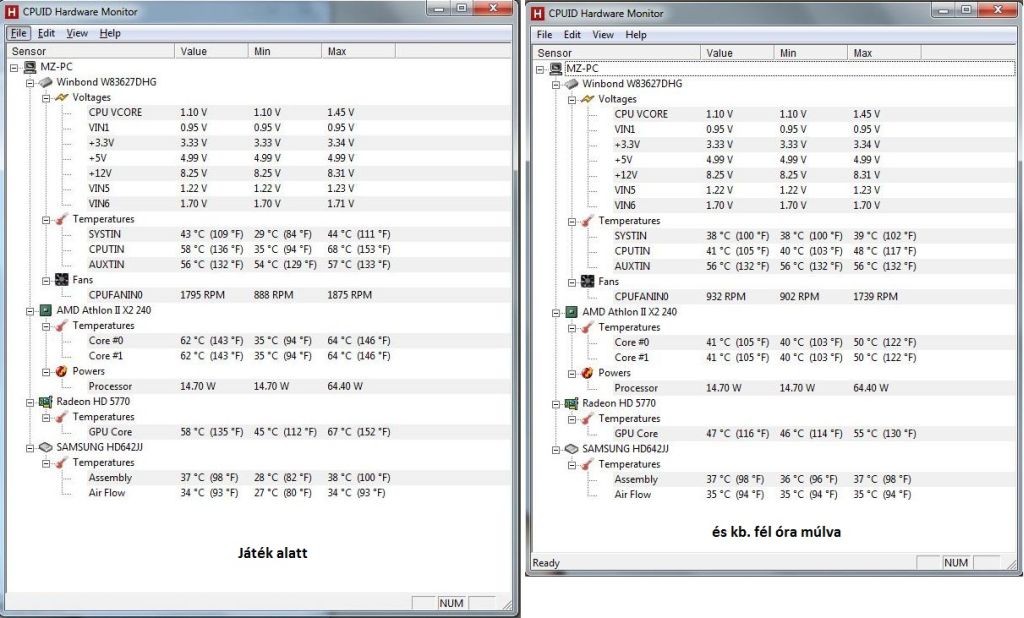Screen dimensions: 1024x618
Task: Click Powers flame icon in left window
Action: pyautogui.click(x=61, y=371)
